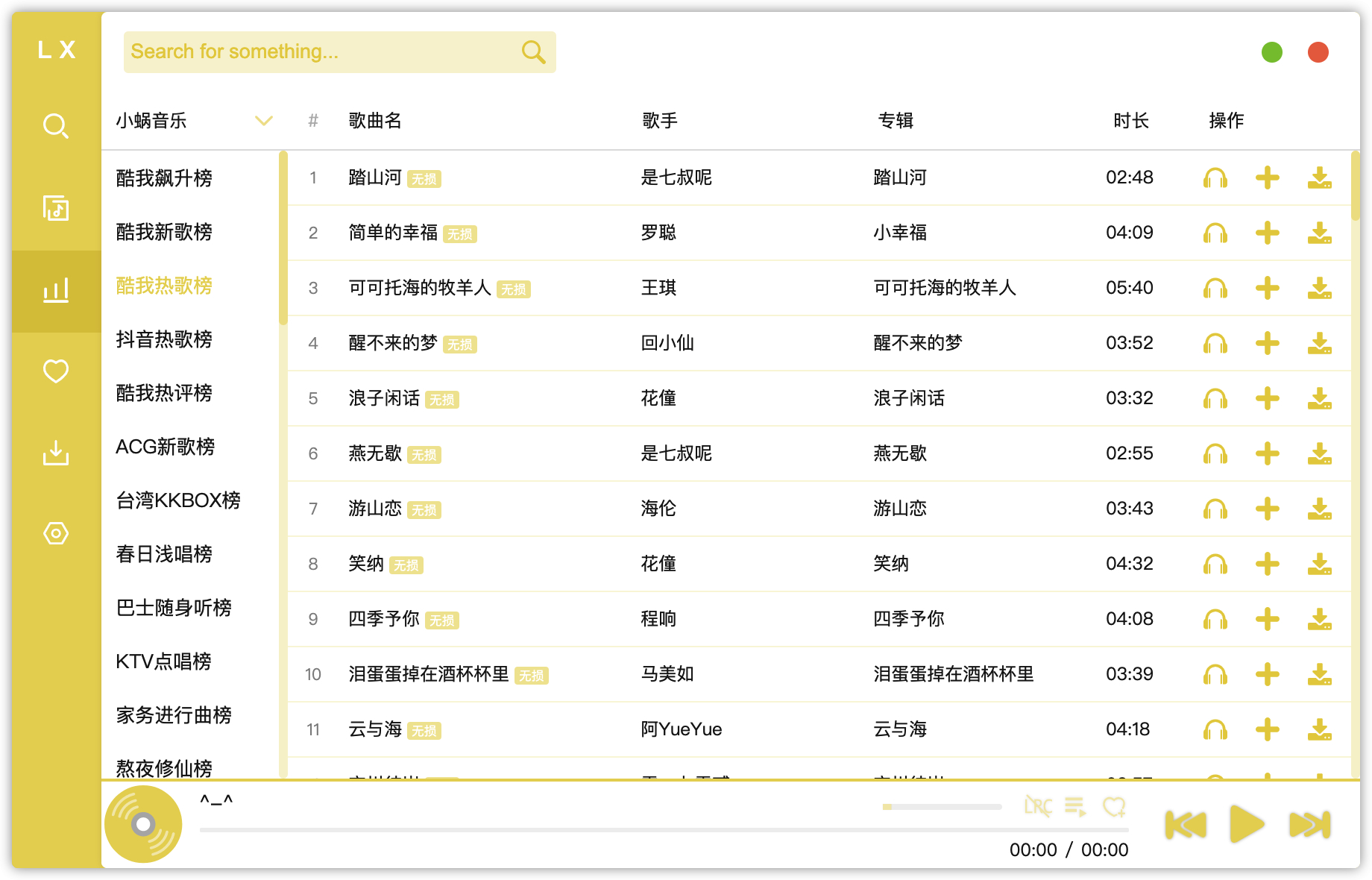Open the search page from the sidebar
This screenshot has height=880, width=1372.
(56, 126)
